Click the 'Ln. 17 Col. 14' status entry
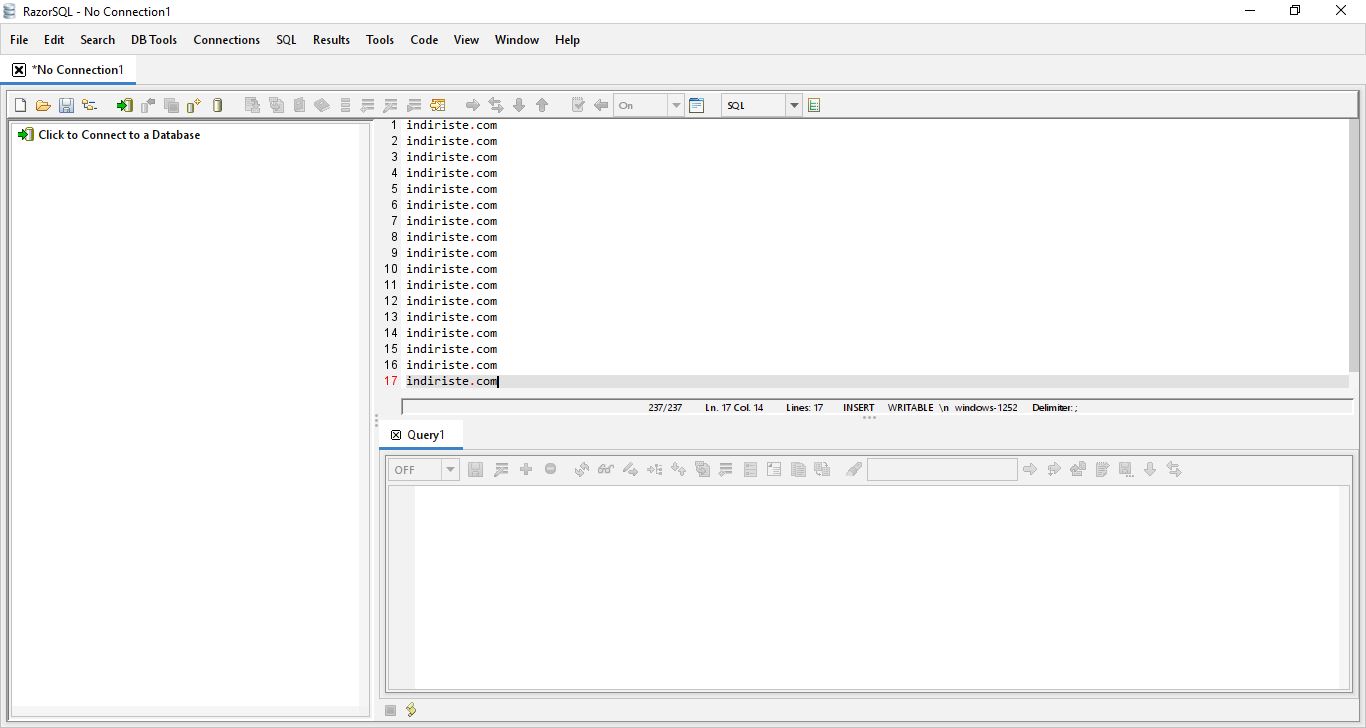Viewport: 1366px width, 728px height. pyautogui.click(x=734, y=408)
